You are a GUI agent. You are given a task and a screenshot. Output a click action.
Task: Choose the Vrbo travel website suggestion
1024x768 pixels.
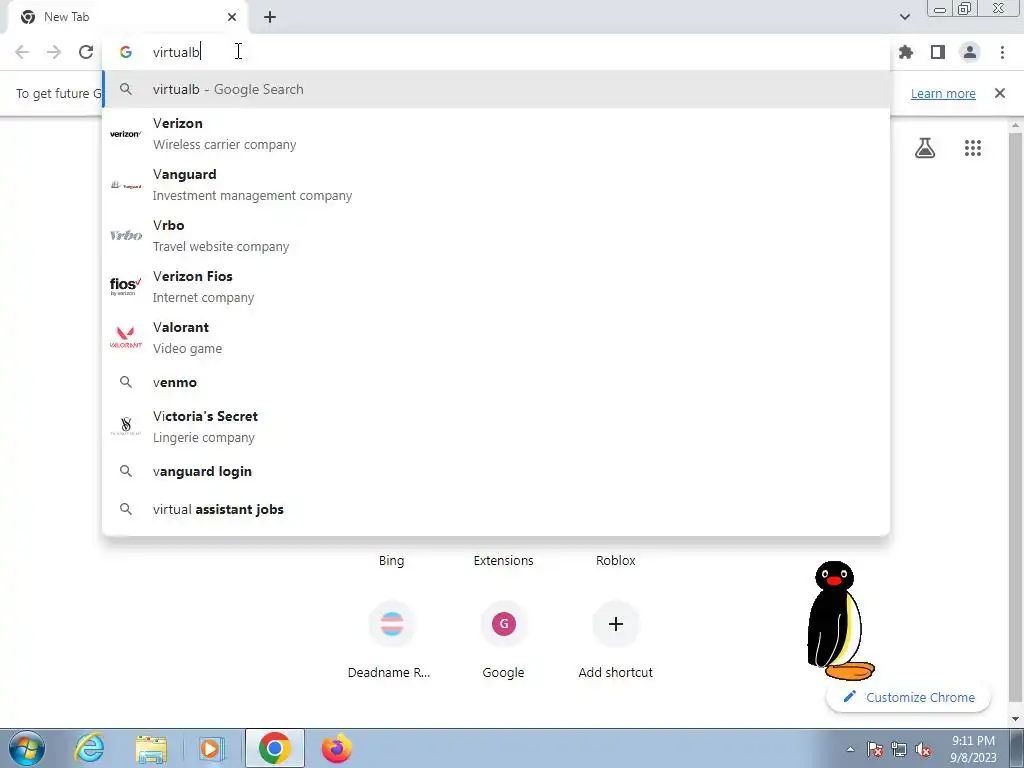click(496, 236)
